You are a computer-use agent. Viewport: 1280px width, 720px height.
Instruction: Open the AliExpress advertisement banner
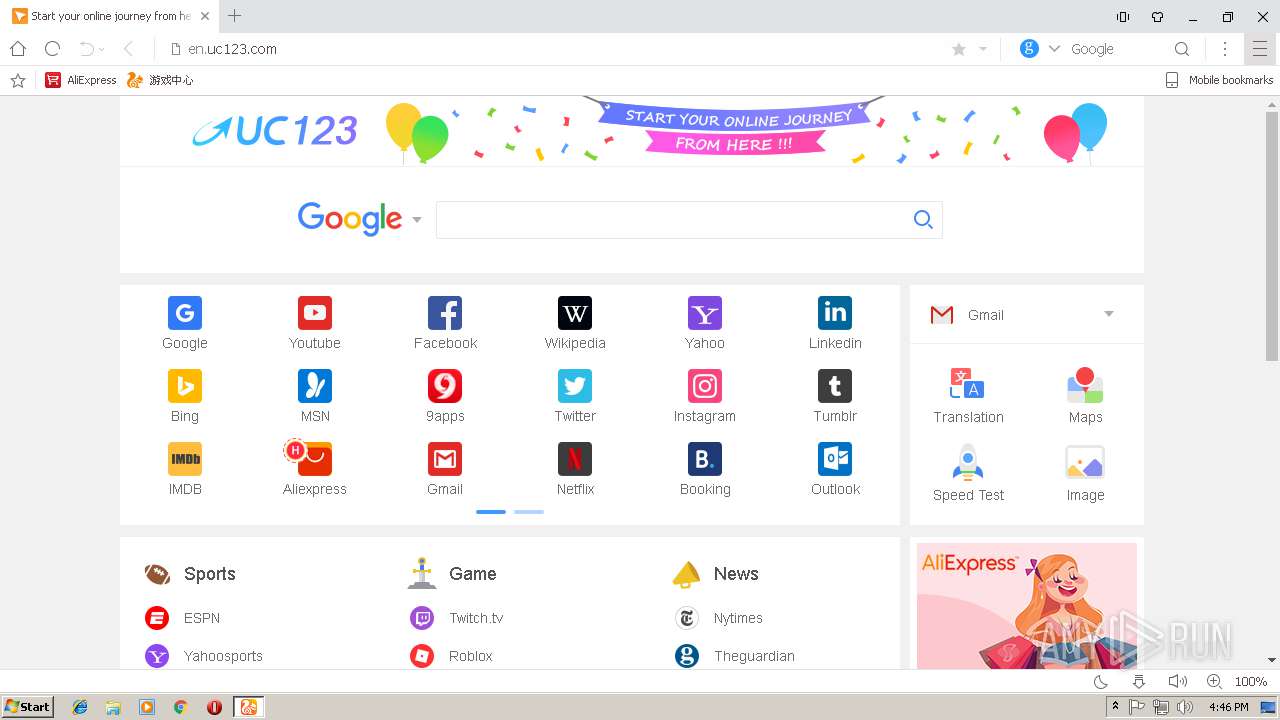1027,606
